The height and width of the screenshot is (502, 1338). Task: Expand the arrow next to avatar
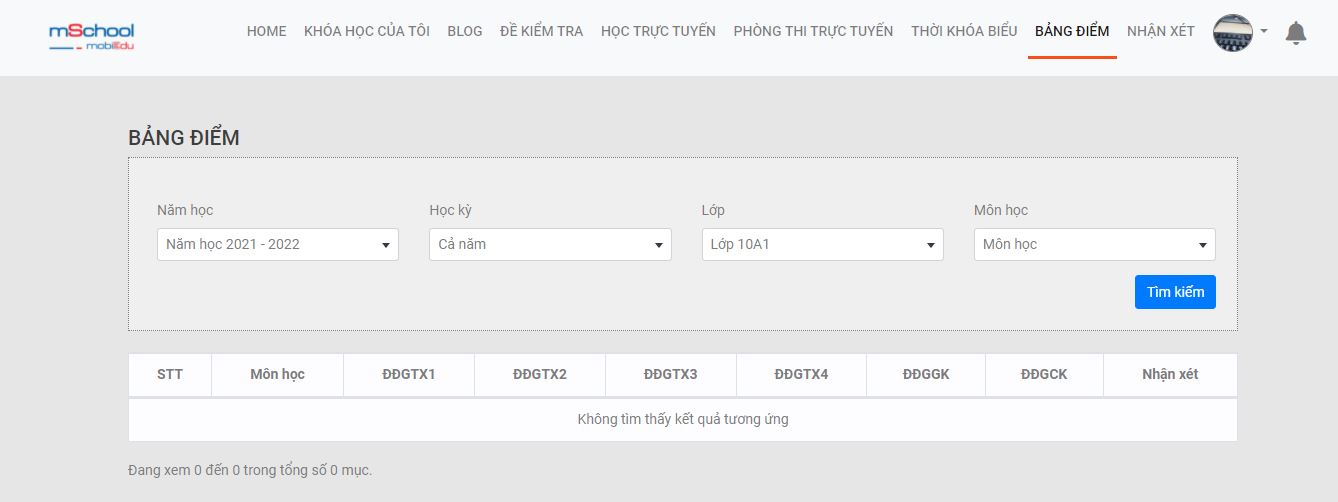(x=1264, y=32)
